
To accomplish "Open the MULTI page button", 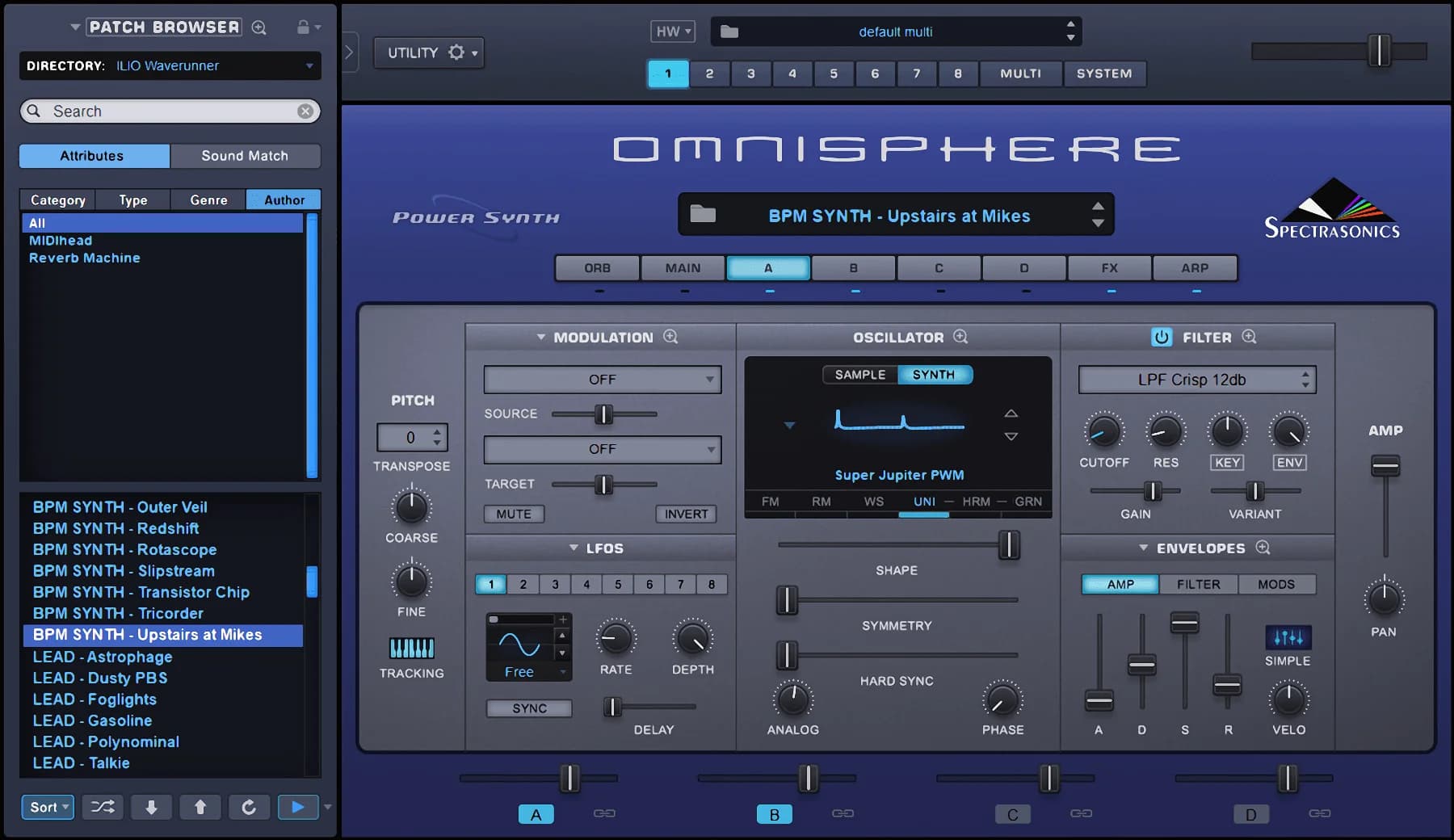I will coord(1019,73).
